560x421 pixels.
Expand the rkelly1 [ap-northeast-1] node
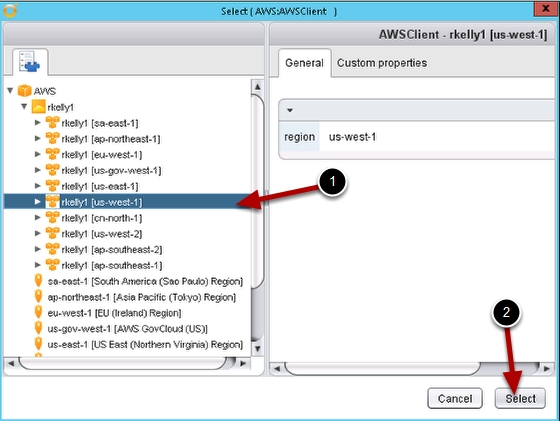pyautogui.click(x=38, y=138)
